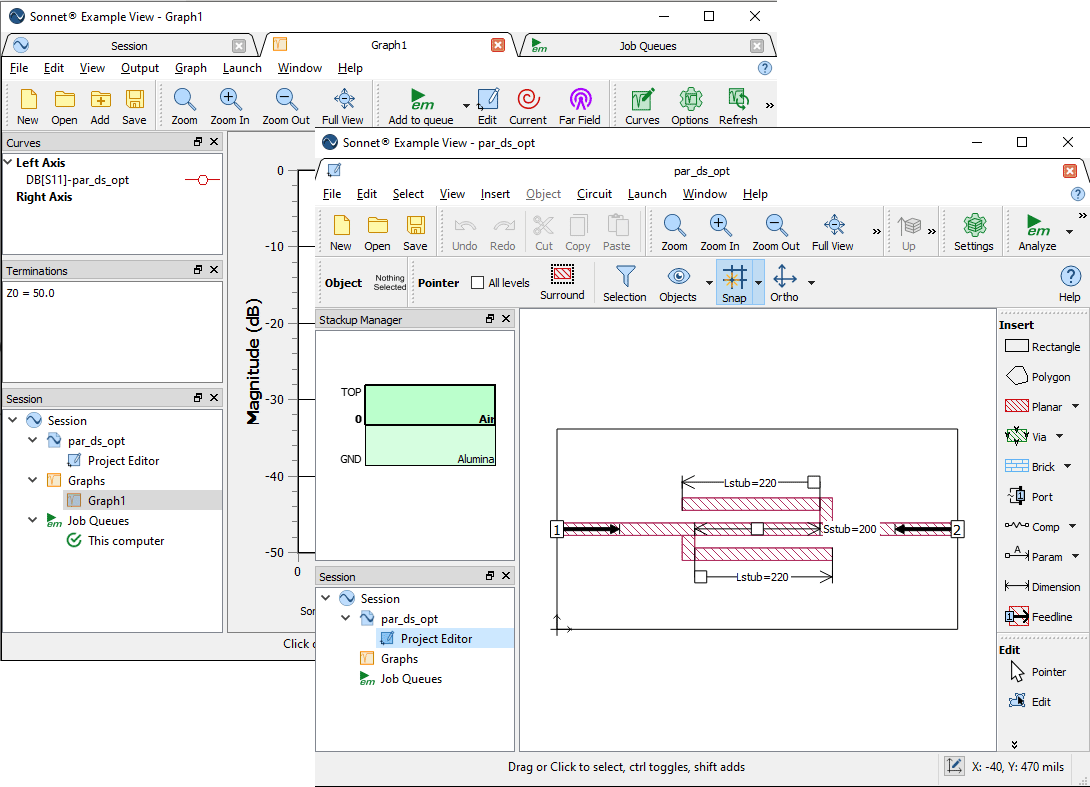Click the Help button in par_ds_opt tool bar
The image size is (1090, 787).
[1070, 283]
